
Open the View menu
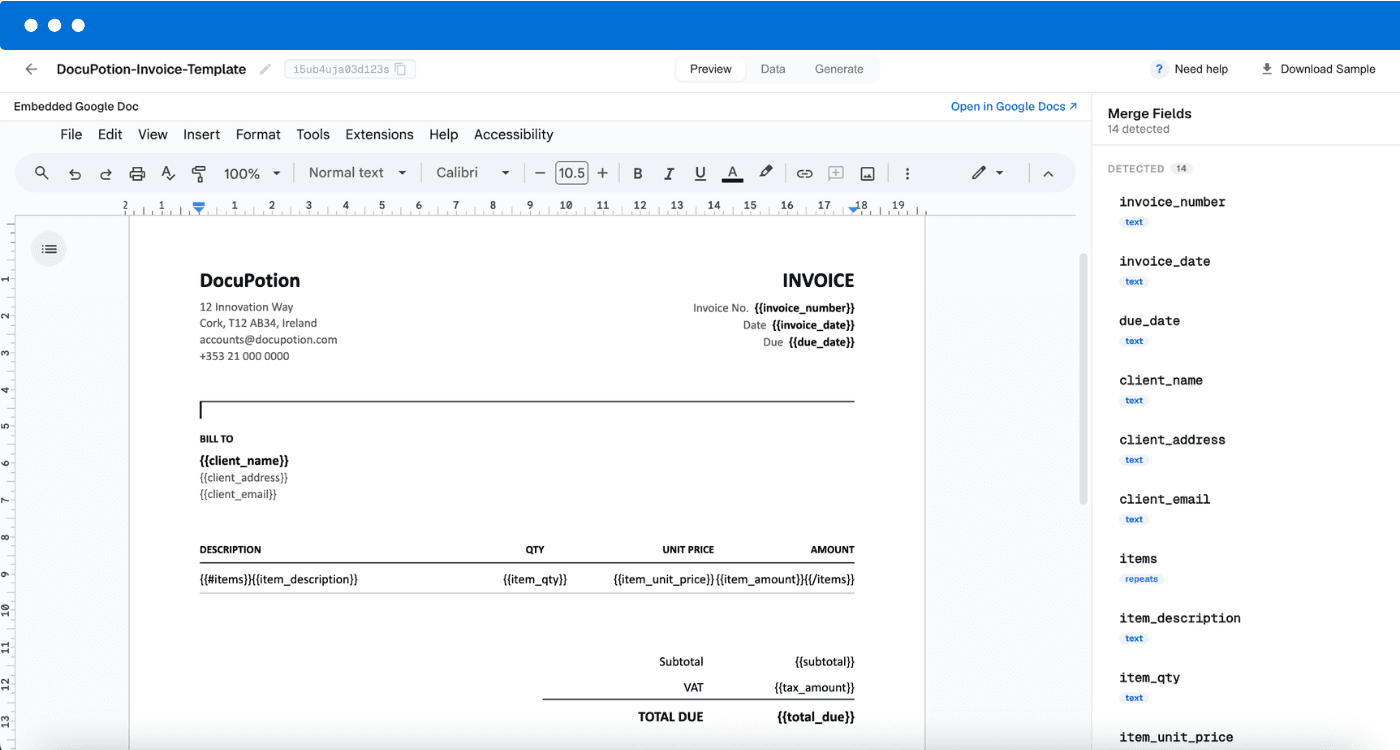point(153,134)
